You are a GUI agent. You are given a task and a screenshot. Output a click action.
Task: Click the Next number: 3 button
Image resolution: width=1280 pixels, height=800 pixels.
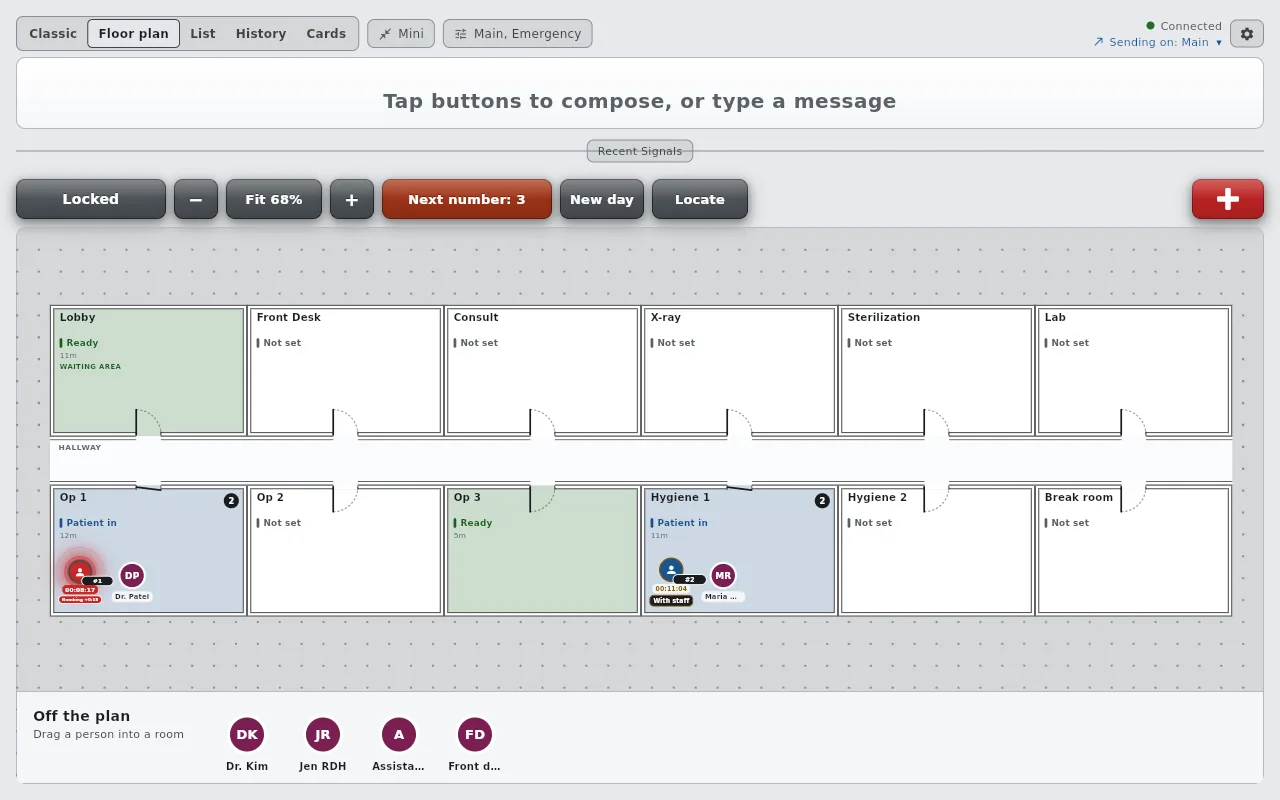(x=467, y=199)
